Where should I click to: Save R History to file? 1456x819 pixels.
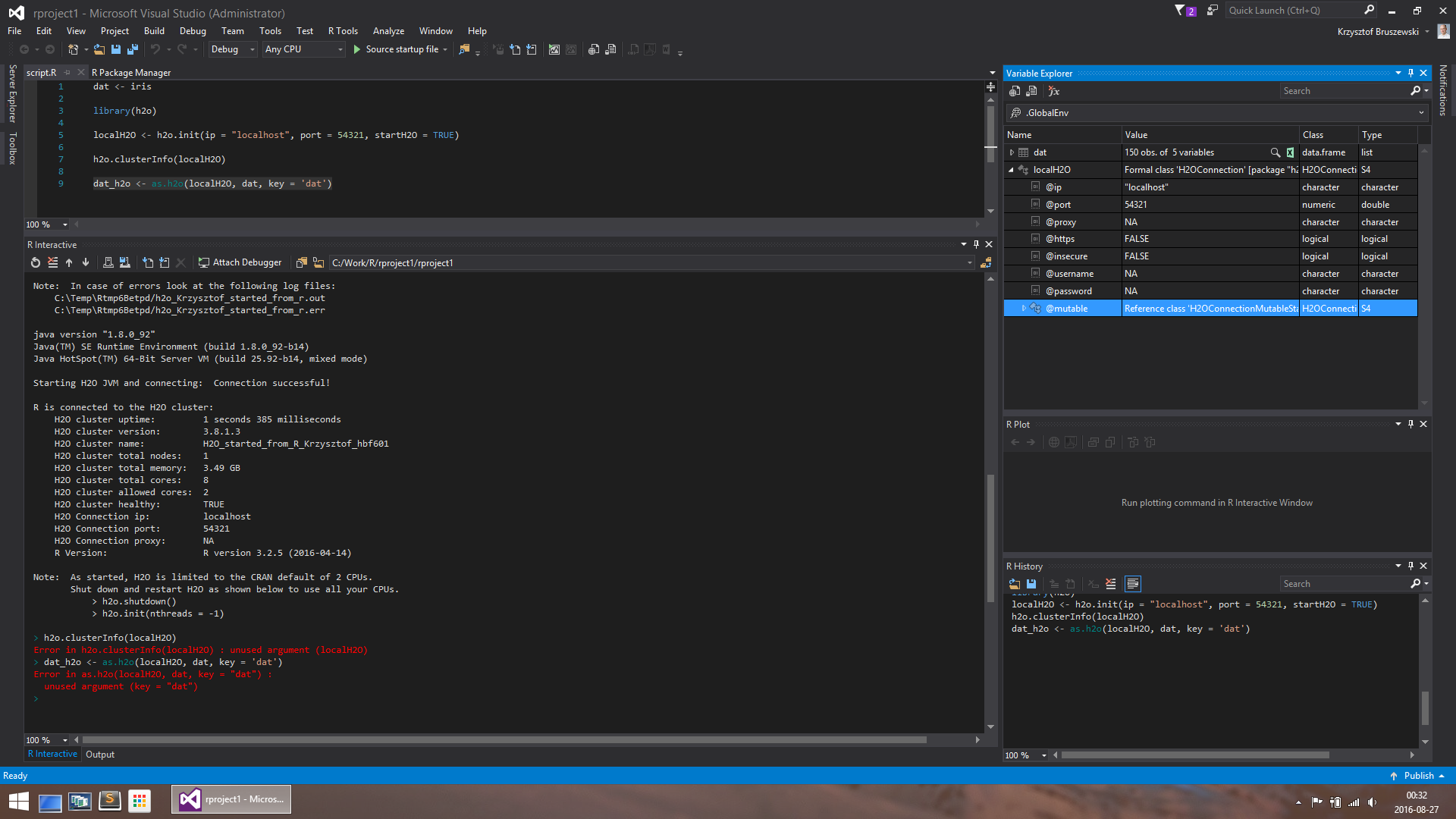(x=1031, y=584)
